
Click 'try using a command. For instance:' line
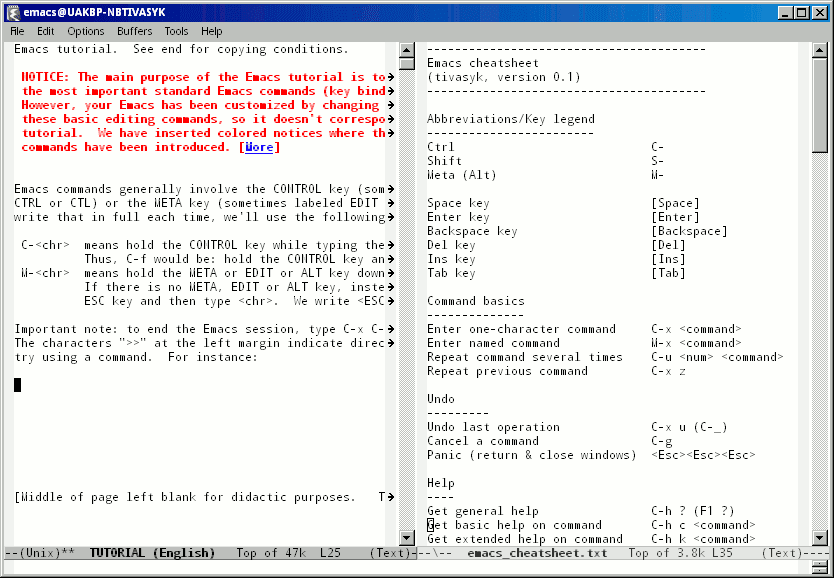coord(136,357)
